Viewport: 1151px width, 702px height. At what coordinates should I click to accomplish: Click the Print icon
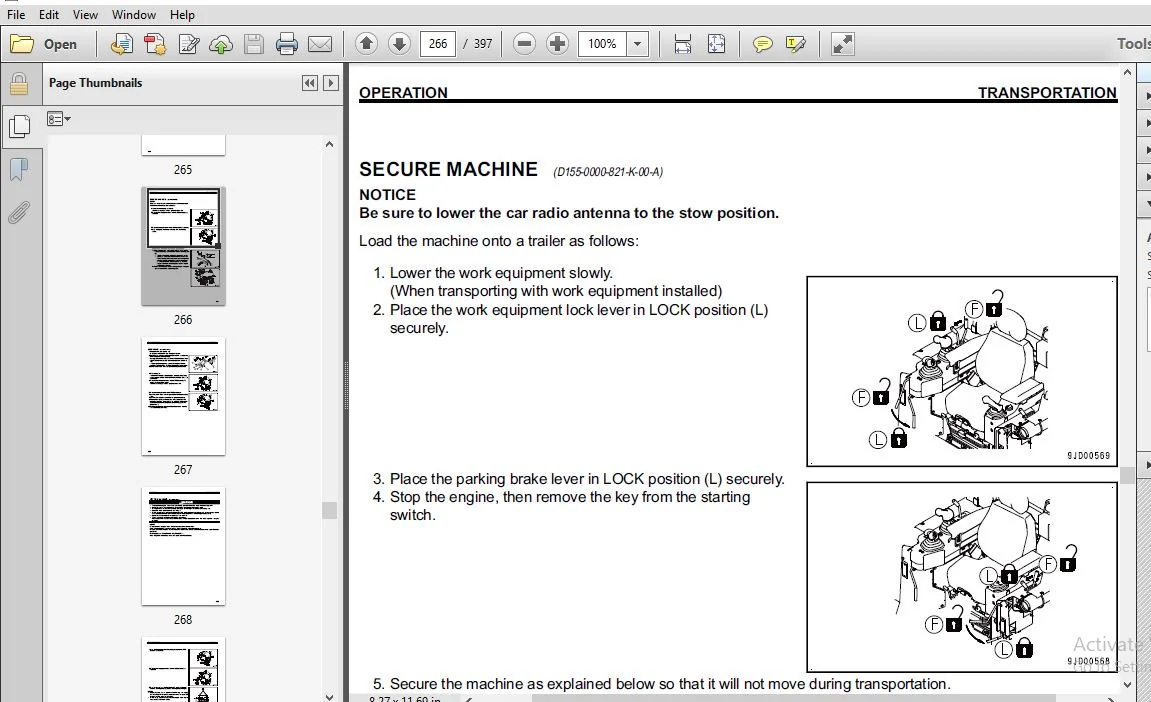pyautogui.click(x=287, y=44)
